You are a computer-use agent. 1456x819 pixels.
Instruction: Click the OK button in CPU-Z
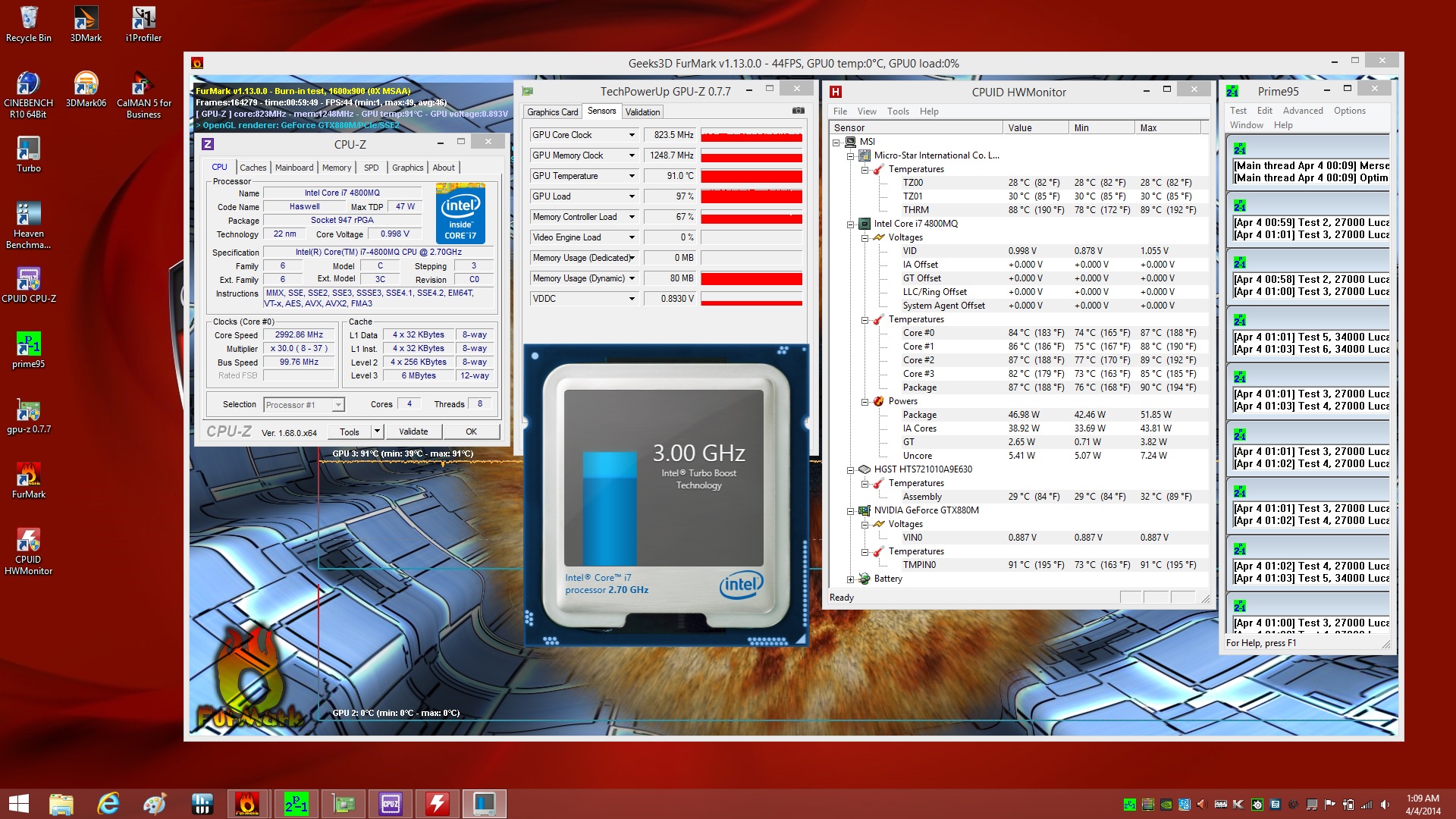pyautogui.click(x=471, y=431)
